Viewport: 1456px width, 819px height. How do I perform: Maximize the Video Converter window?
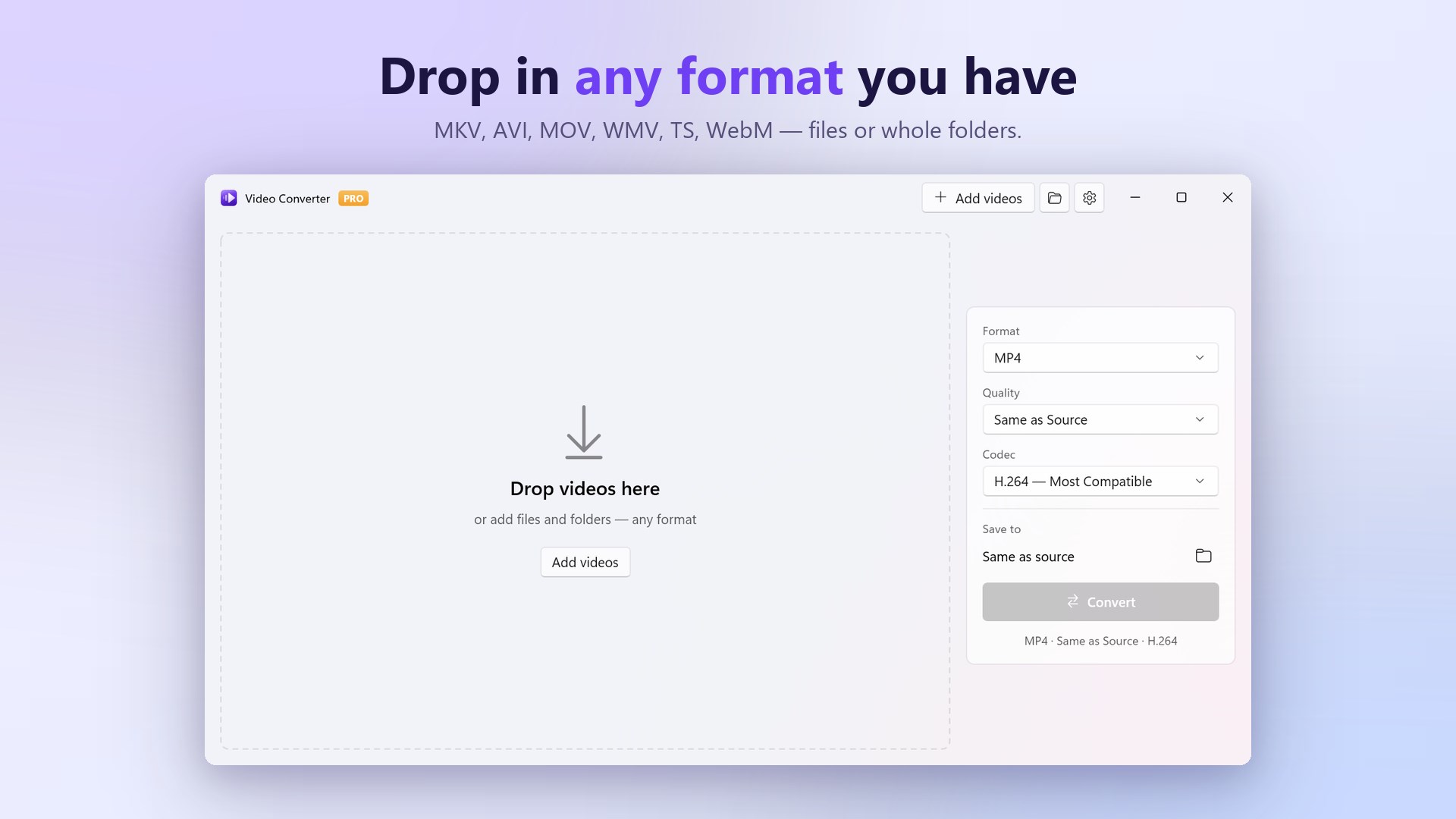pos(1181,197)
